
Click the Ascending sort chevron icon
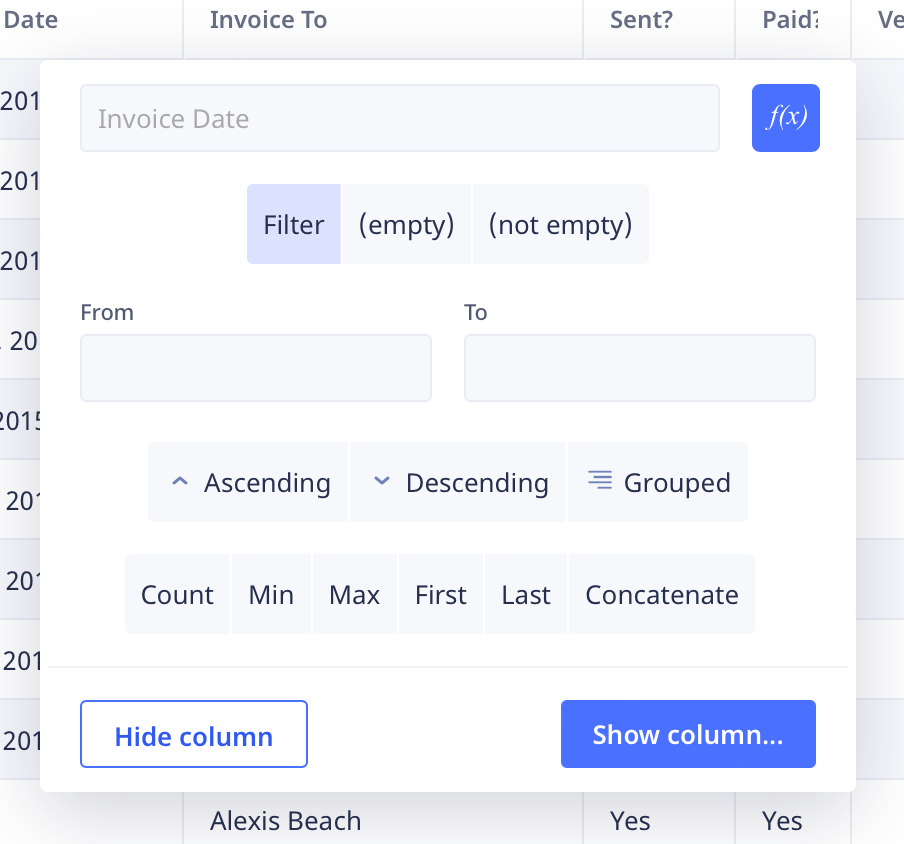180,481
